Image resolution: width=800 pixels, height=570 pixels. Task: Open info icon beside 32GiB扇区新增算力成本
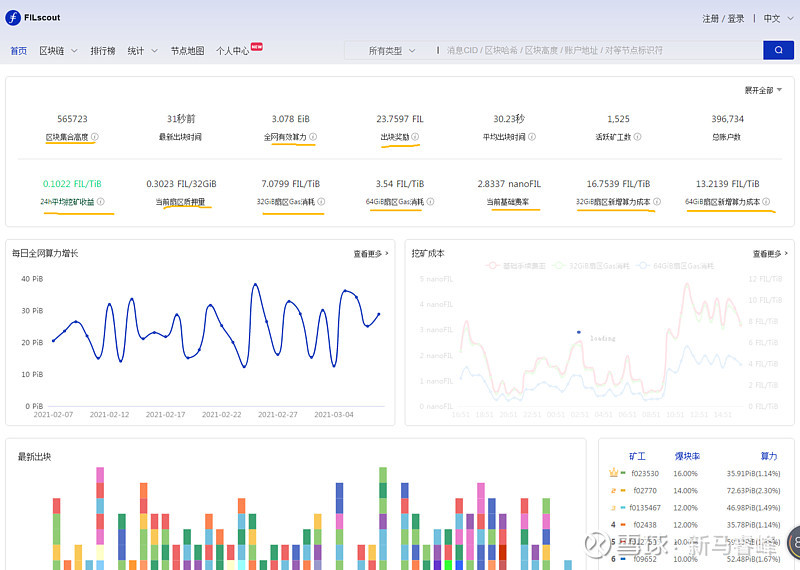(657, 202)
